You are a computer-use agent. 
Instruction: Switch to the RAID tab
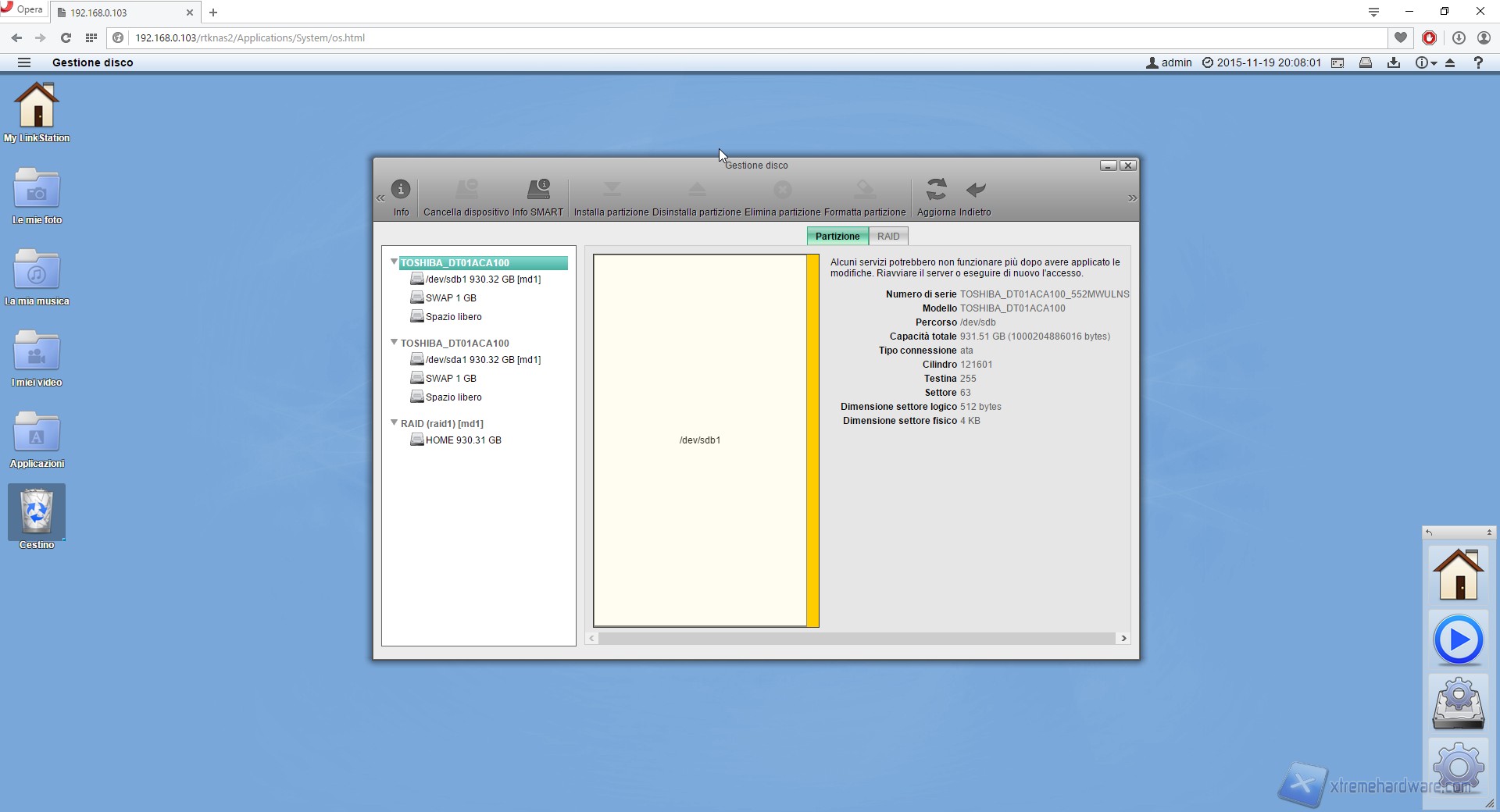pos(888,236)
